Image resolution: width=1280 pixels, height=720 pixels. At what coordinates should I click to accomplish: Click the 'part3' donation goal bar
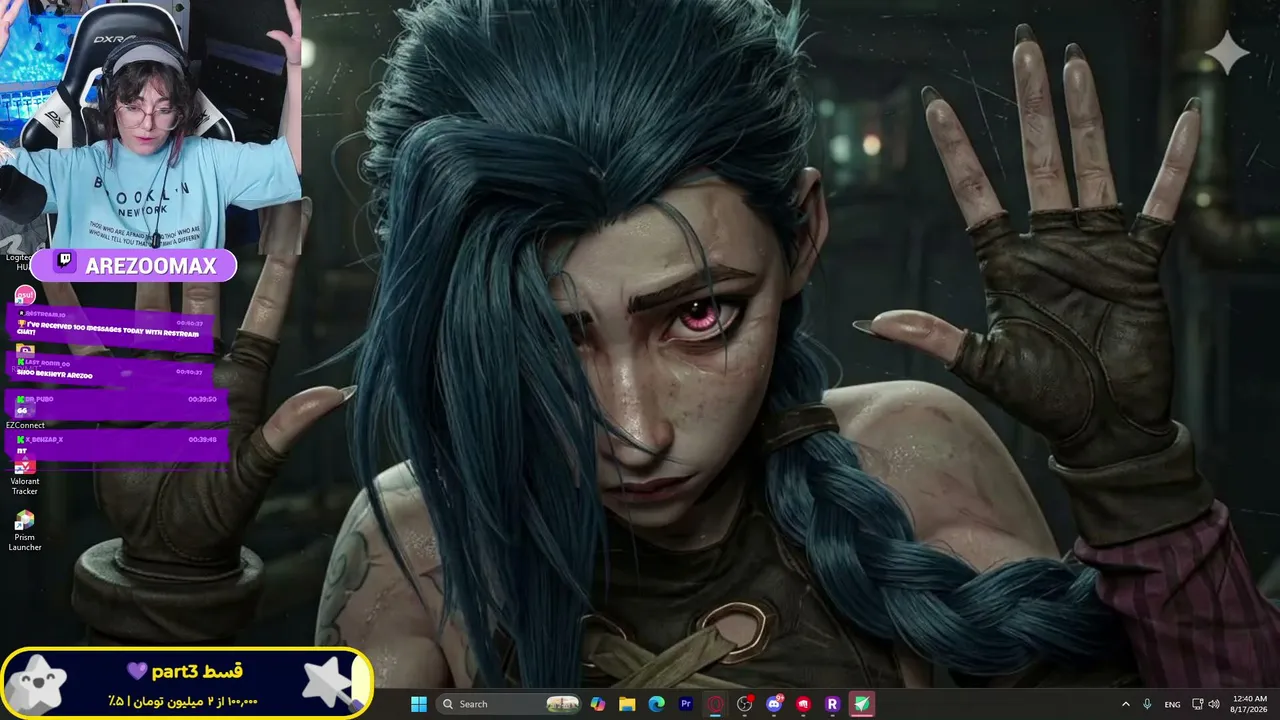[x=187, y=684]
